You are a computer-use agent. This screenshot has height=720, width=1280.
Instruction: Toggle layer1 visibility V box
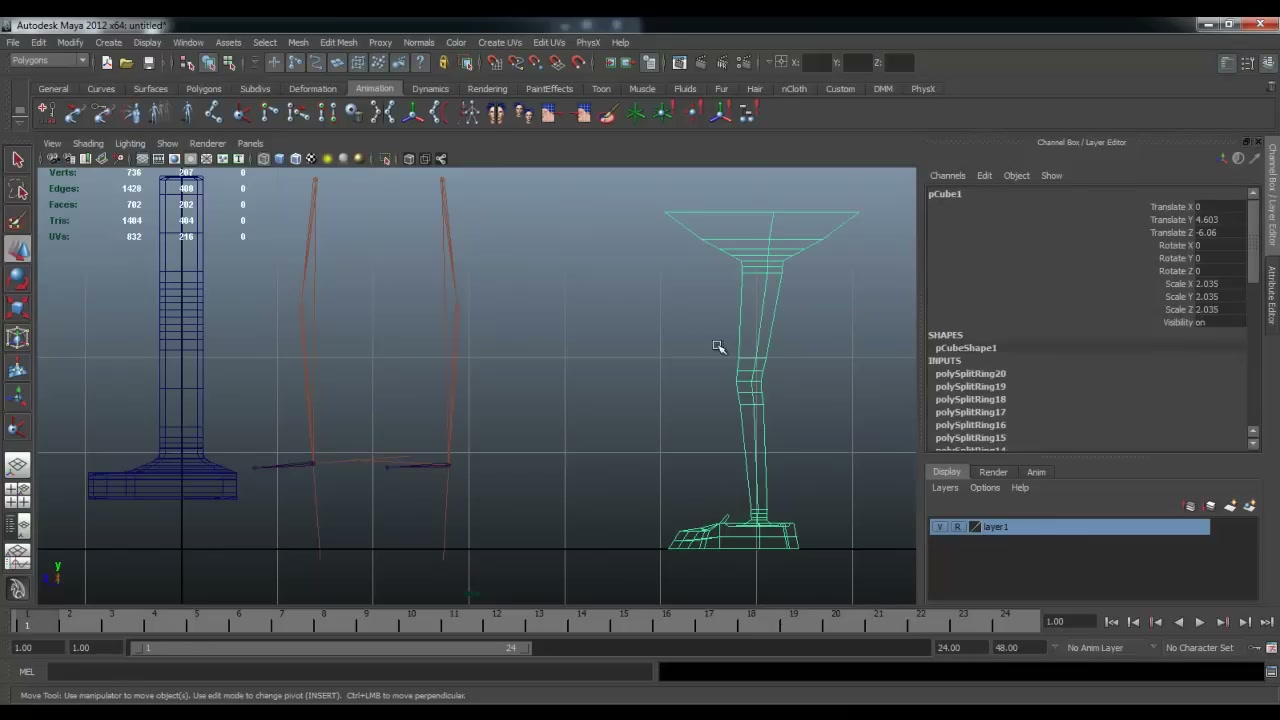[939, 527]
